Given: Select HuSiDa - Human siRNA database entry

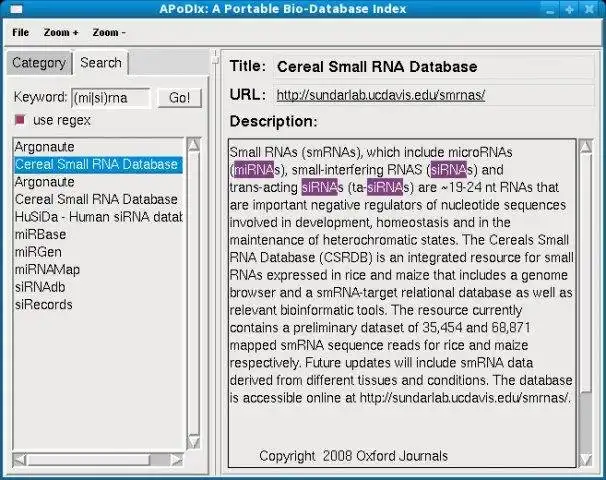Looking at the screenshot, I should [x=98, y=217].
